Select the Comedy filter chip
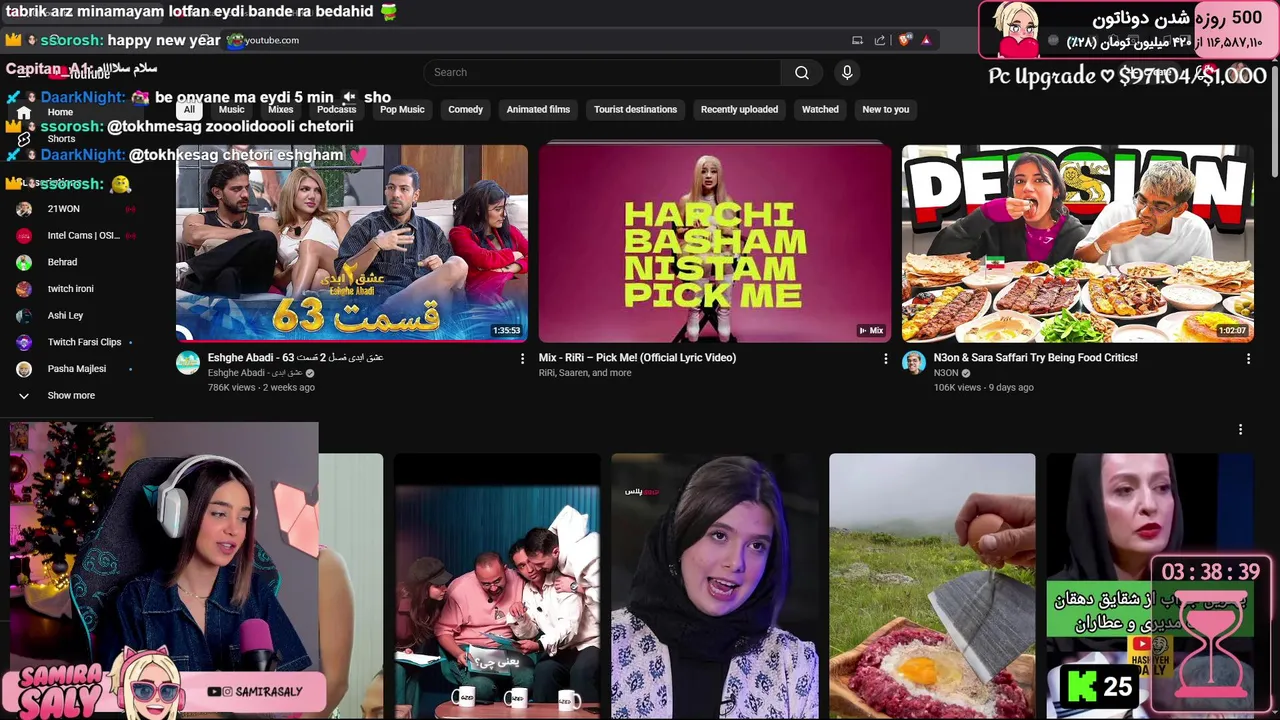 [465, 110]
